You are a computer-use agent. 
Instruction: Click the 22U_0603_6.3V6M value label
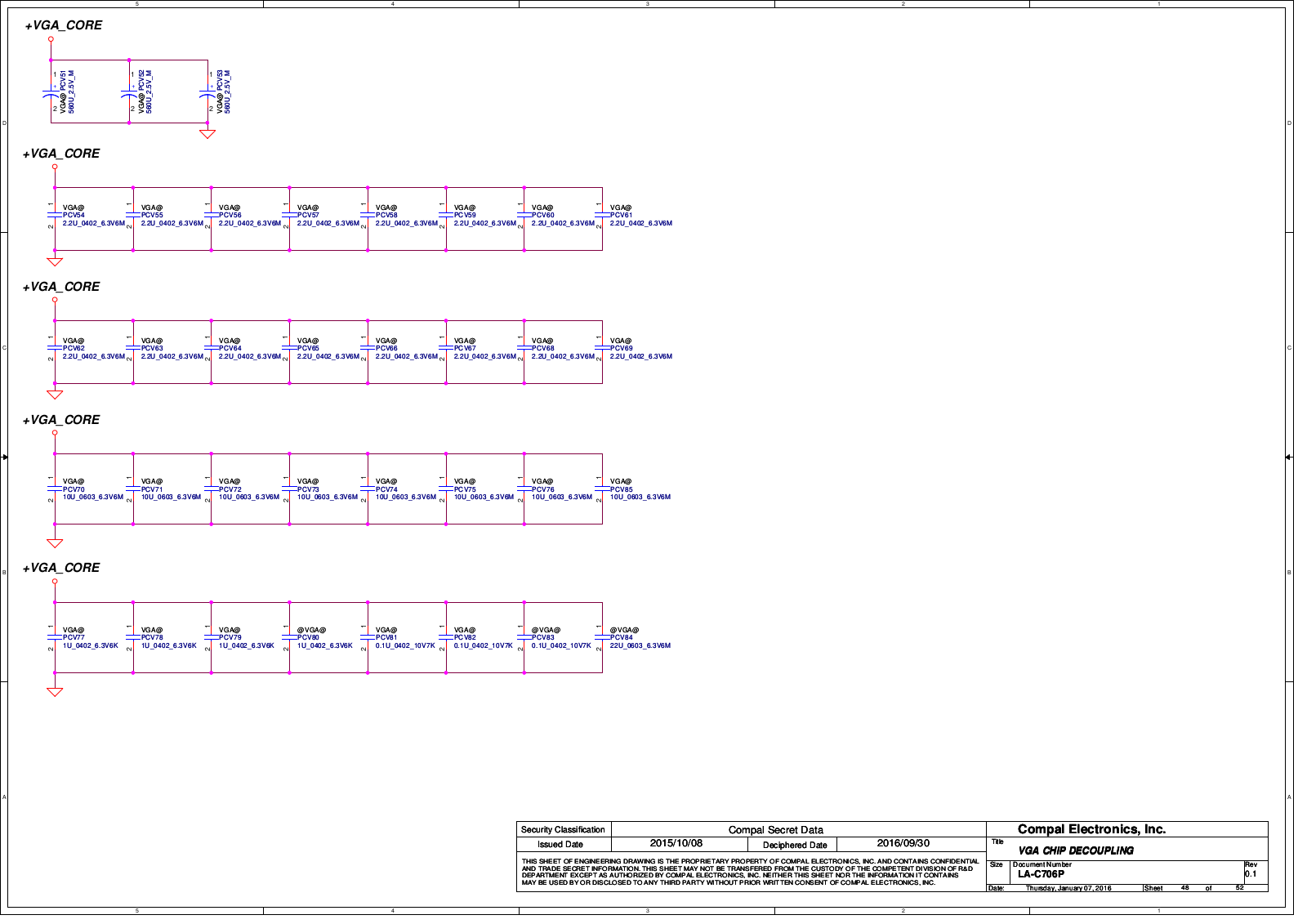pyautogui.click(x=640, y=645)
